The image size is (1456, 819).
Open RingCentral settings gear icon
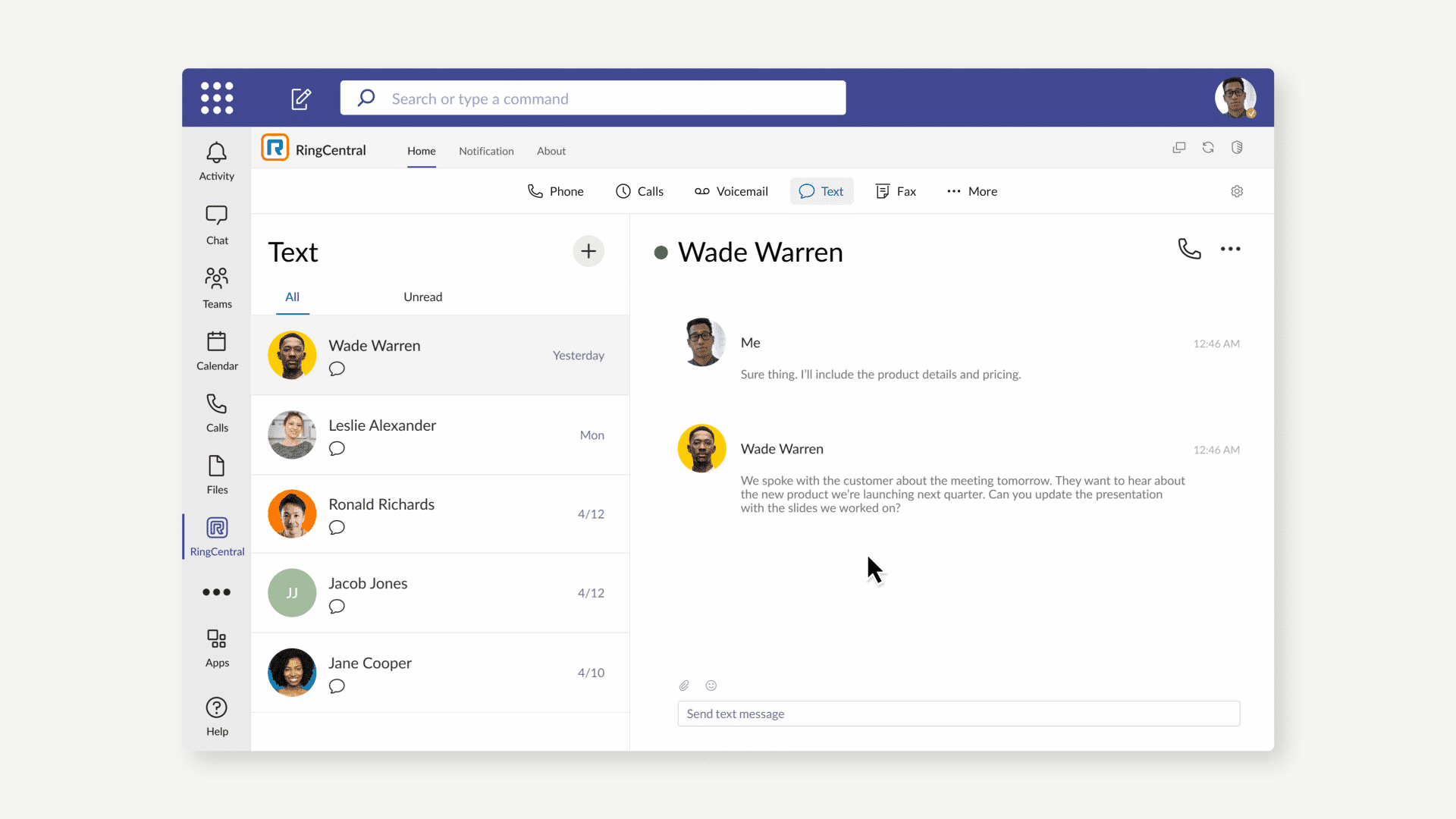1237,191
